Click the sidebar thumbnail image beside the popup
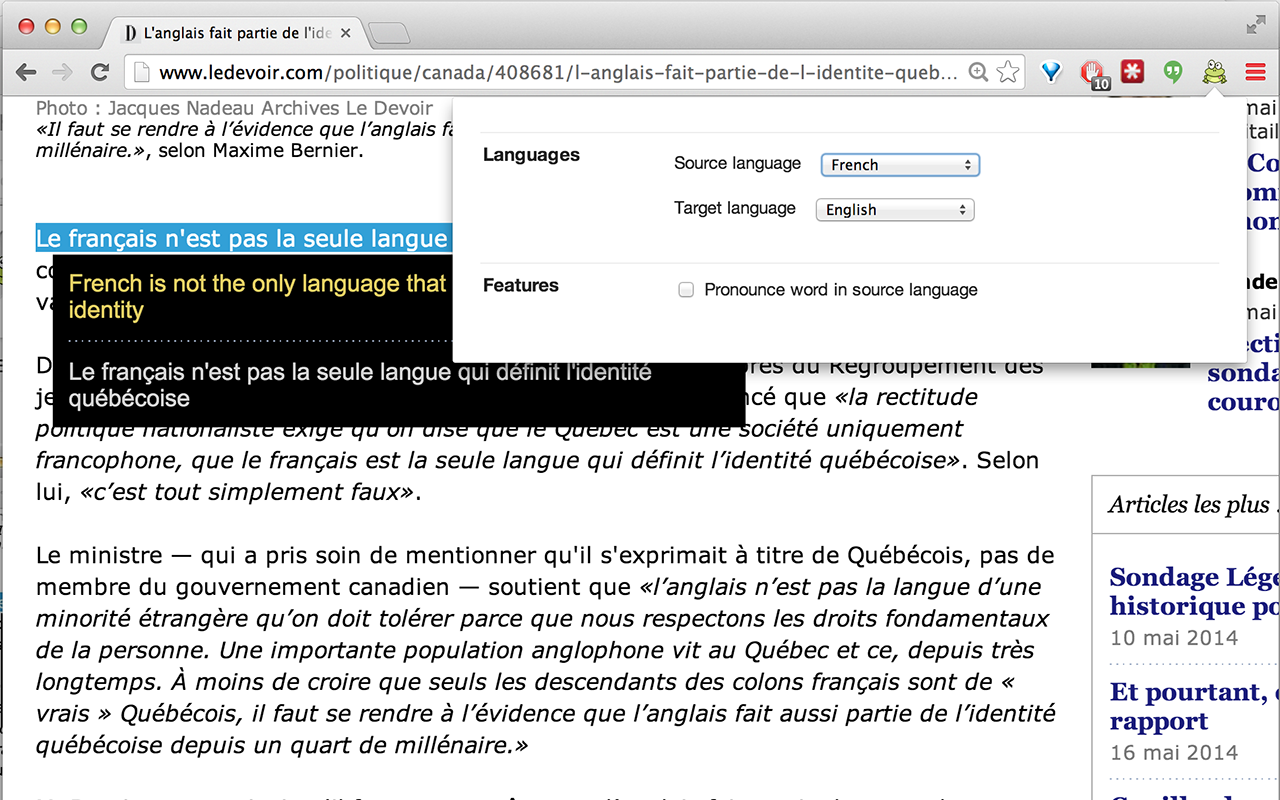This screenshot has height=800, width=1280. click(1140, 363)
